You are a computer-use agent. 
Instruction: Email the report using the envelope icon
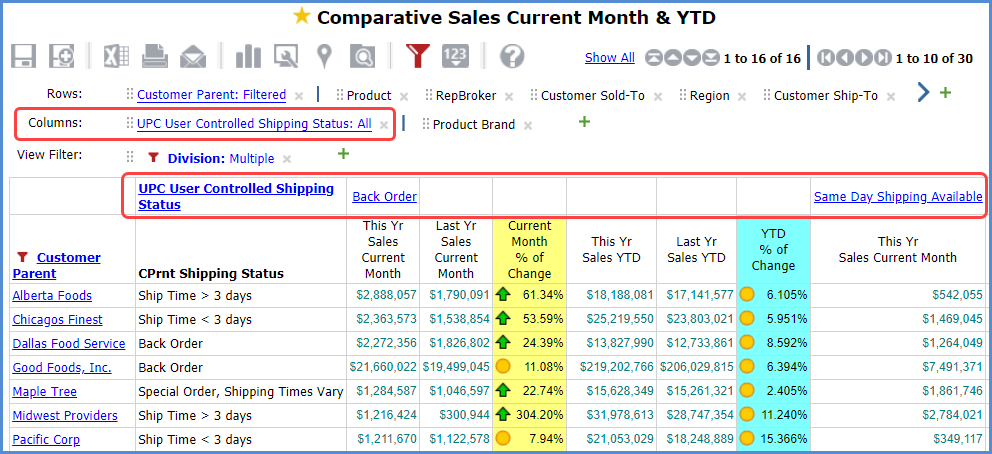pyautogui.click(x=192, y=56)
